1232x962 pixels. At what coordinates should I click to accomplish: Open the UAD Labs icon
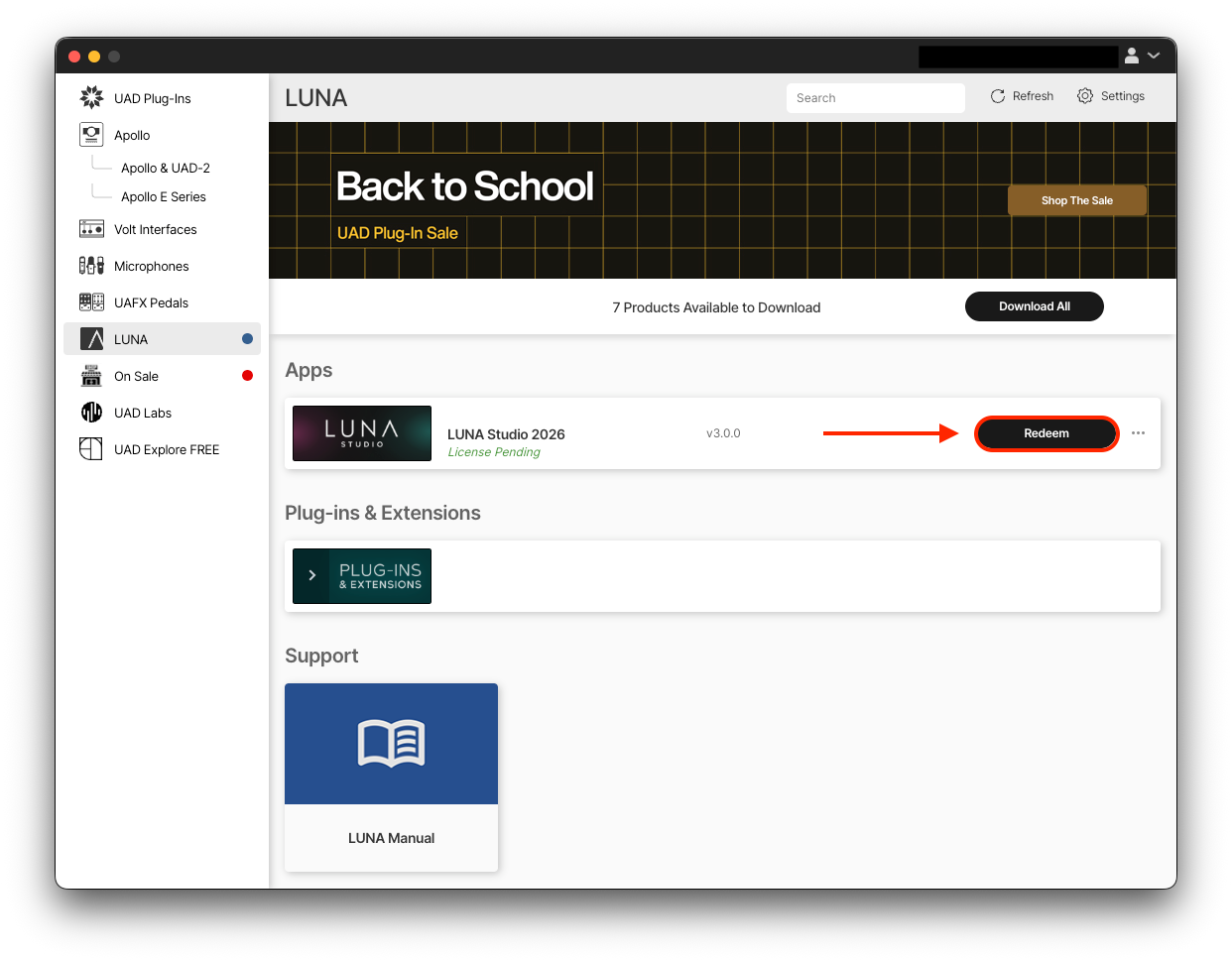click(91, 413)
